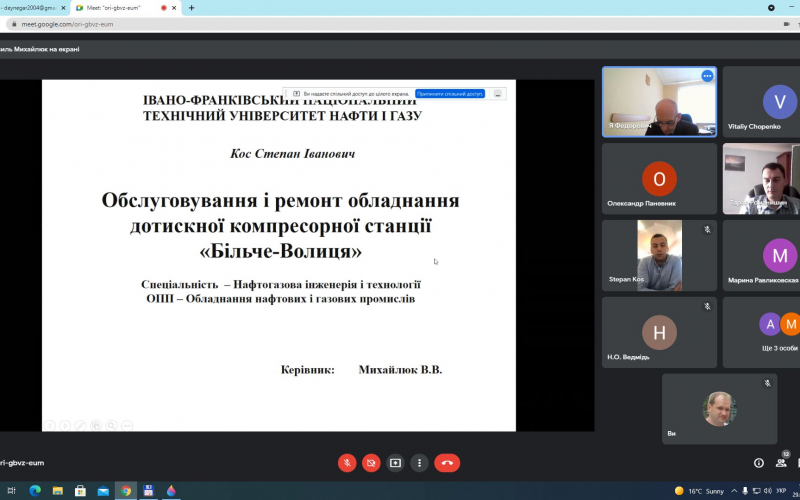The height and width of the screenshot is (500, 800).
Task: Open the present screen button
Action: (x=395, y=463)
